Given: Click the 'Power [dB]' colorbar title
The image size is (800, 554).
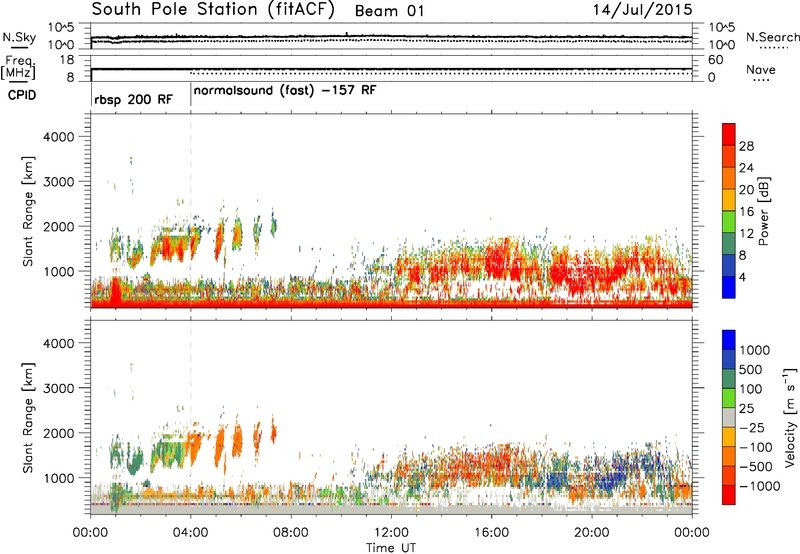Looking at the screenshot, I should click(x=764, y=212).
